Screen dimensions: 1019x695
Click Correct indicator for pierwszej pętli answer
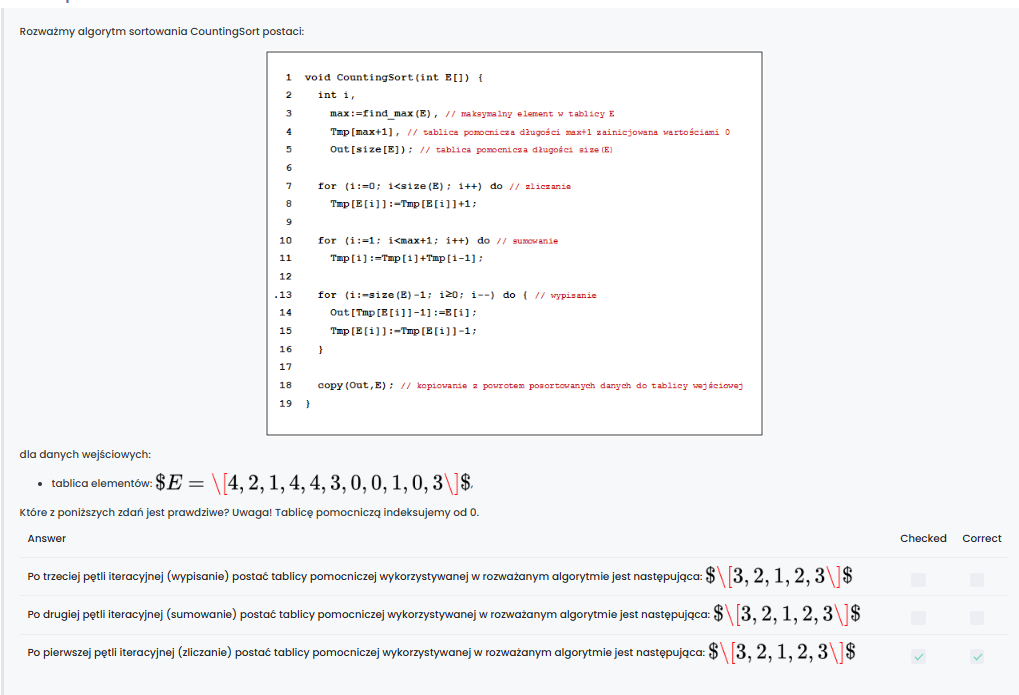pyautogui.click(x=977, y=656)
